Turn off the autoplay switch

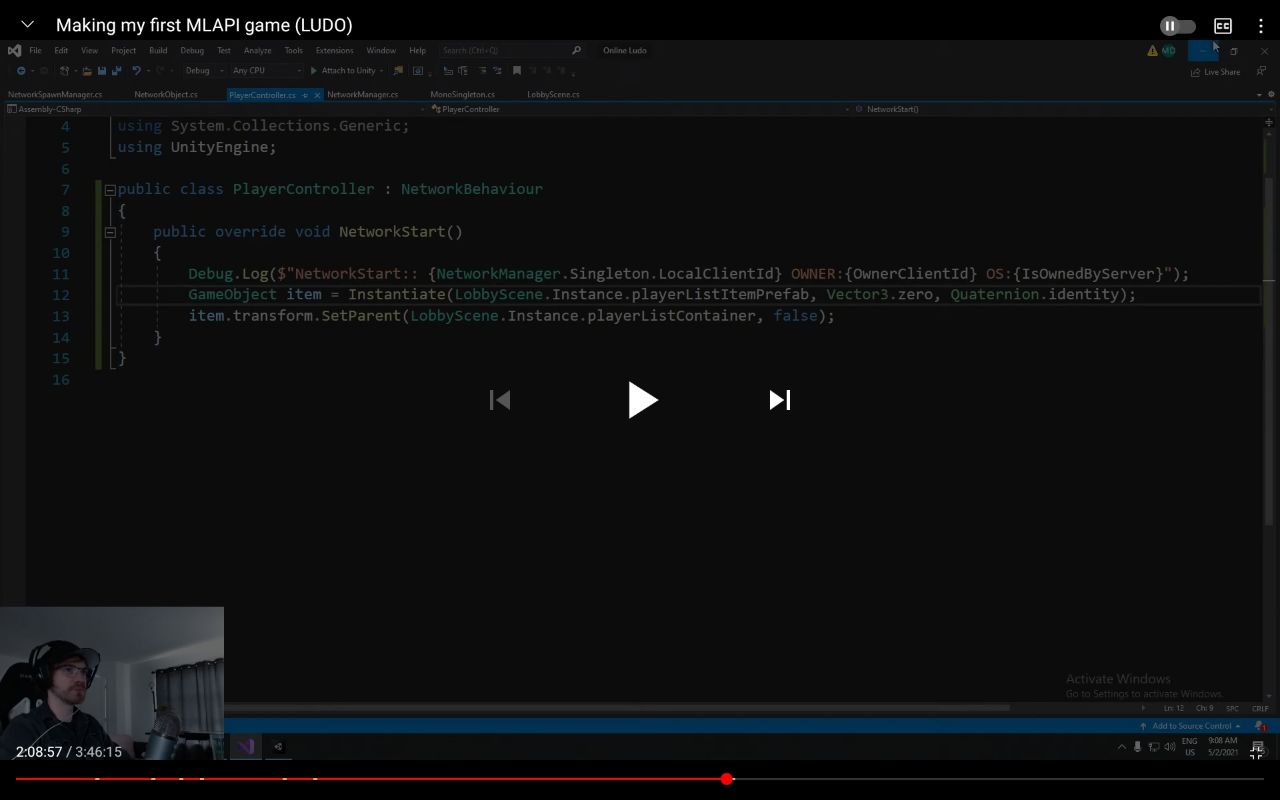[x=1177, y=26]
